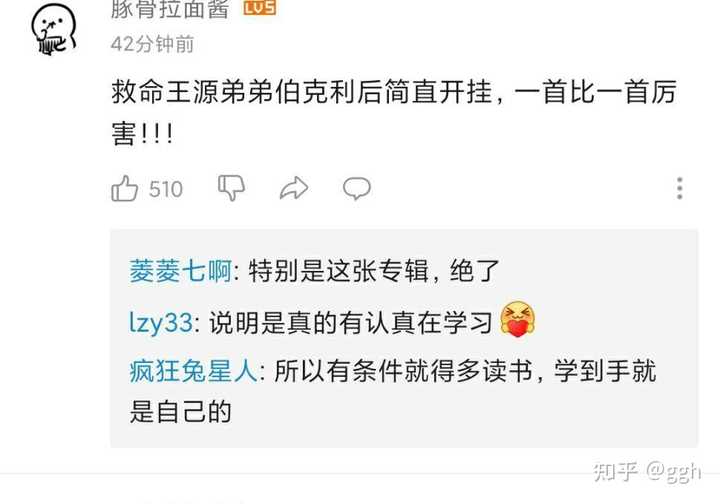The image size is (720, 504).
Task: Open the three-dot more options menu
Action: [x=680, y=188]
